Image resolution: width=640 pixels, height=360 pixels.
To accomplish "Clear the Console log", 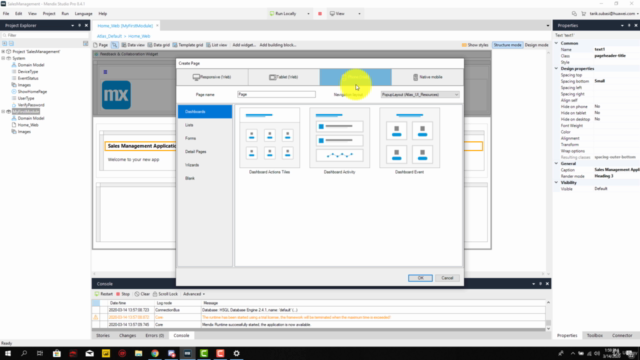I will coord(142,294).
